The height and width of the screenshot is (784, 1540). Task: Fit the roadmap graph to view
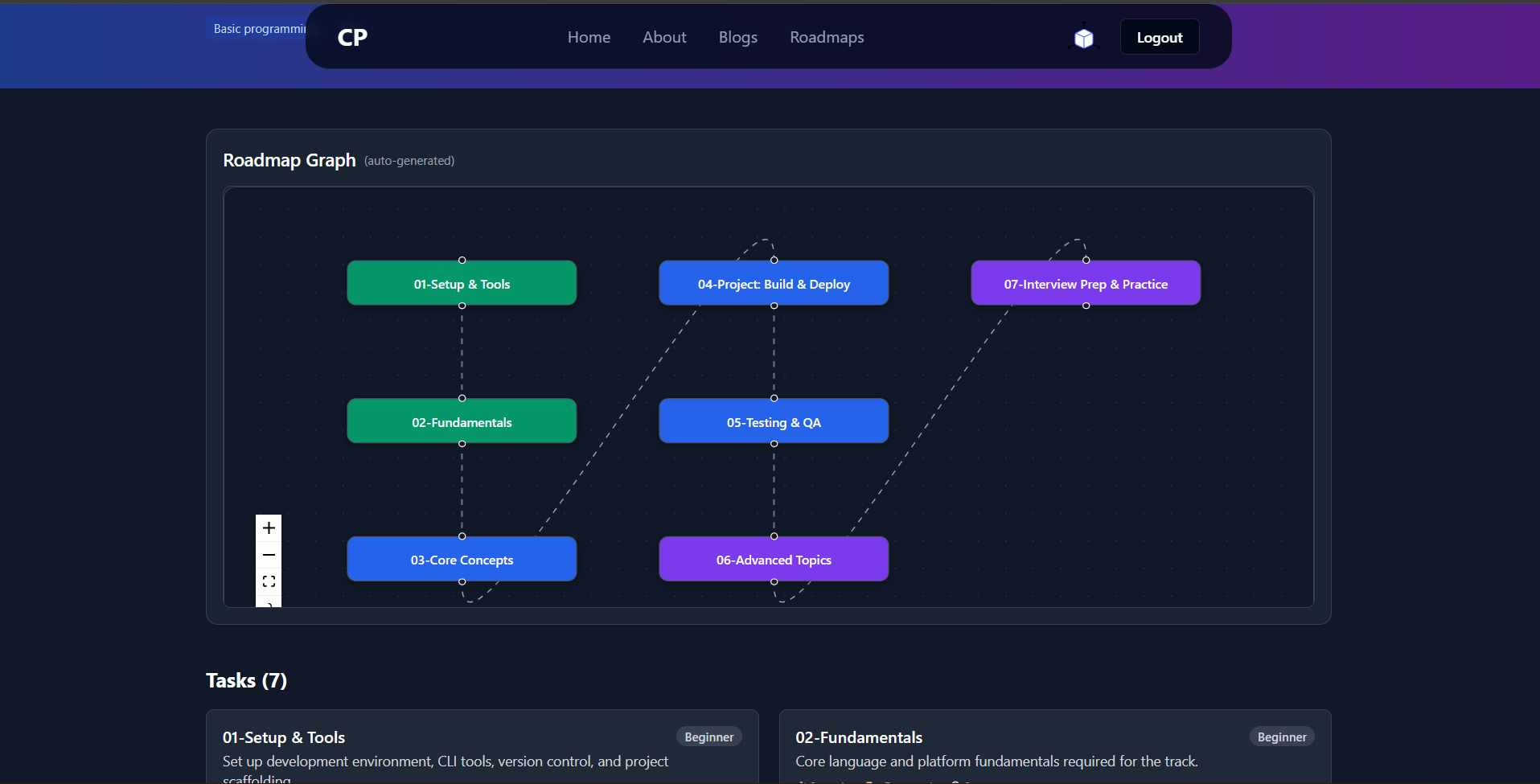pyautogui.click(x=269, y=581)
